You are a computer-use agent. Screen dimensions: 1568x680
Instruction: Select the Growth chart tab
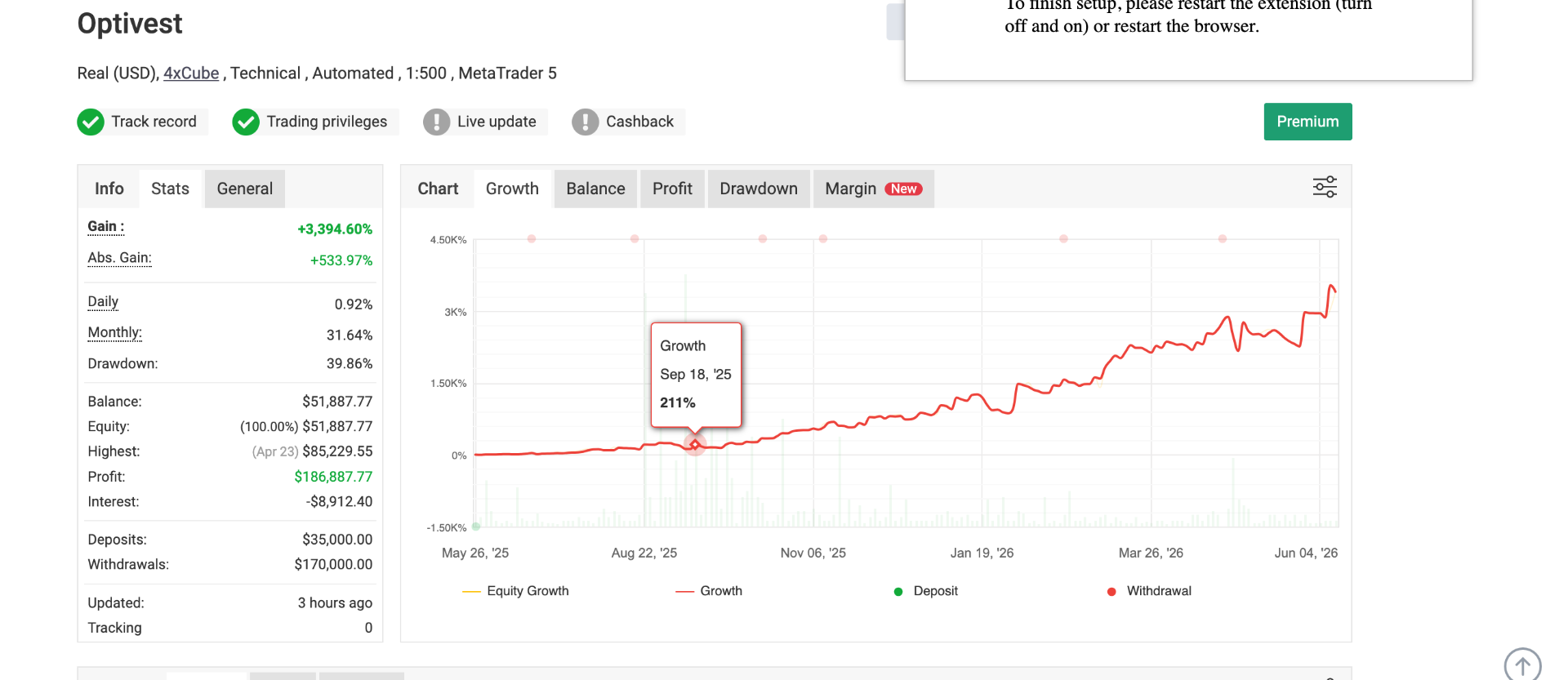click(x=512, y=189)
